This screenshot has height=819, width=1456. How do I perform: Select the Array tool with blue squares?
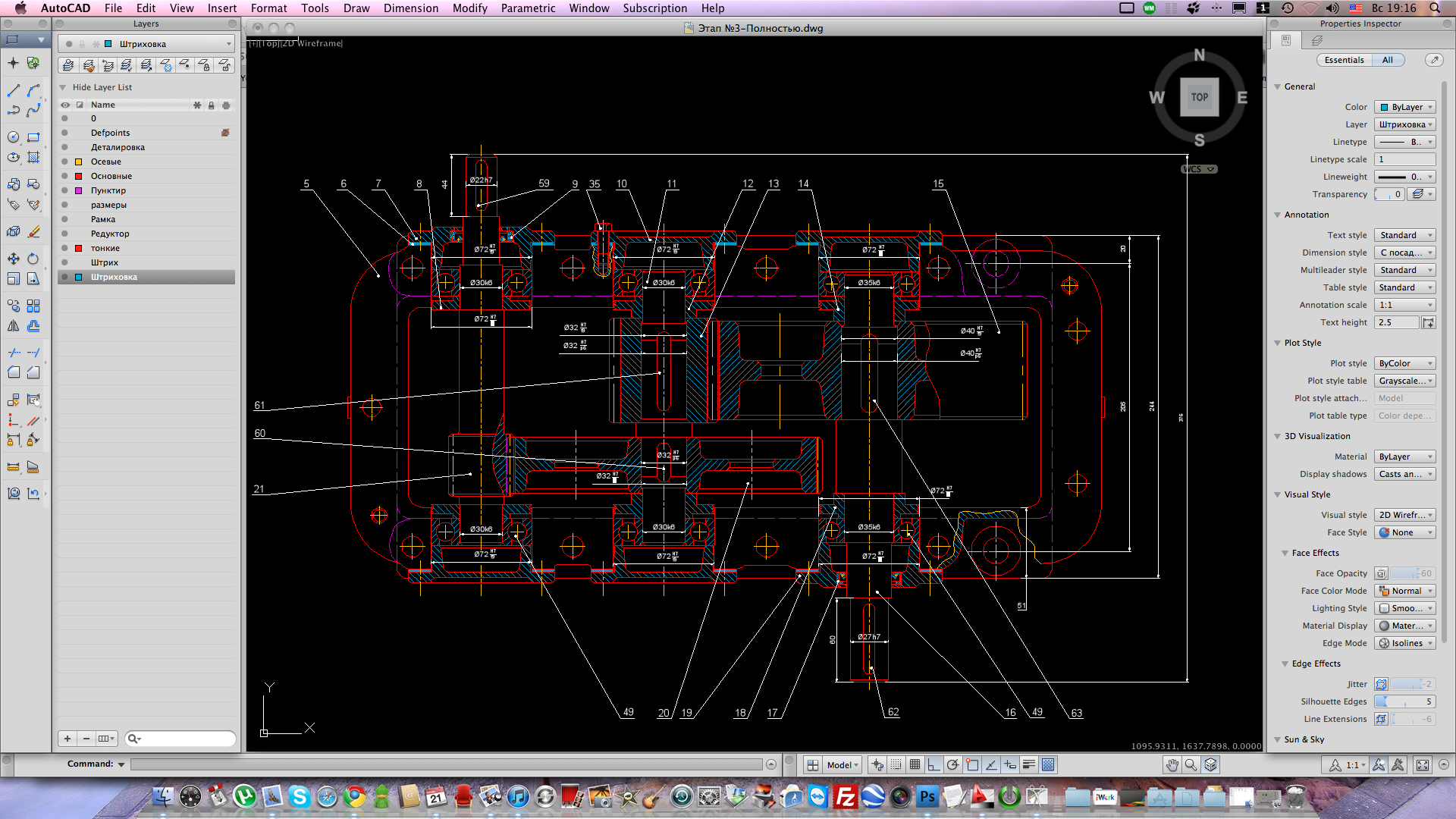(x=33, y=306)
